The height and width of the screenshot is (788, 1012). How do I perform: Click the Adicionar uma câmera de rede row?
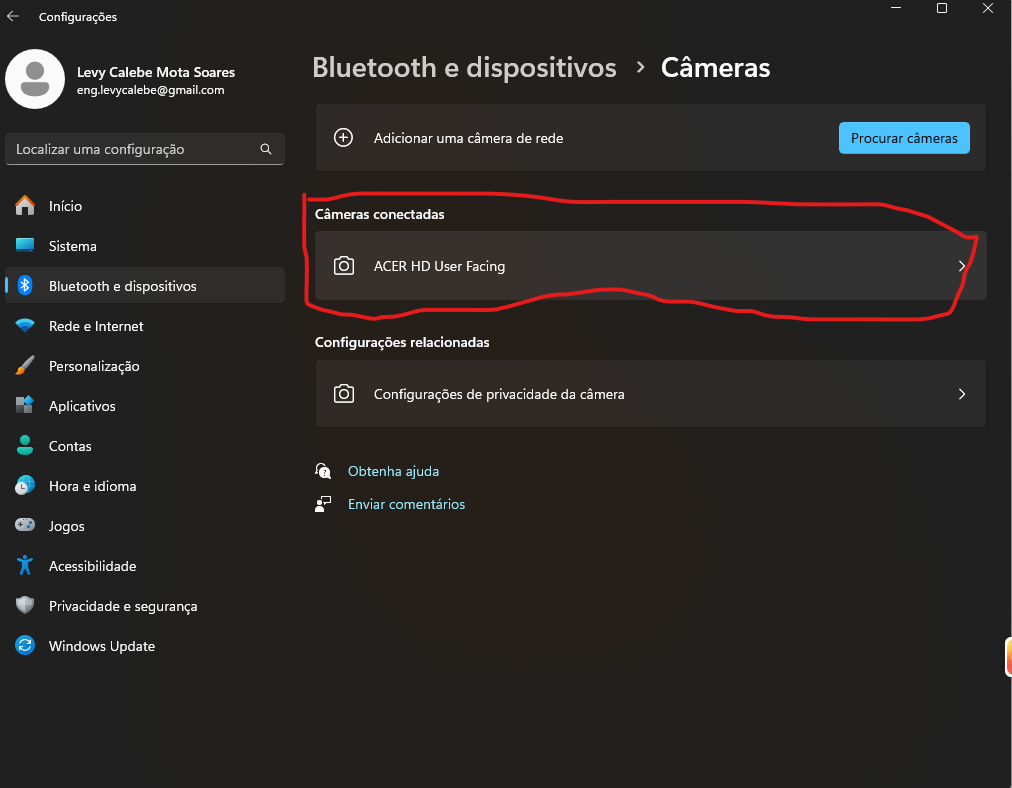click(651, 137)
